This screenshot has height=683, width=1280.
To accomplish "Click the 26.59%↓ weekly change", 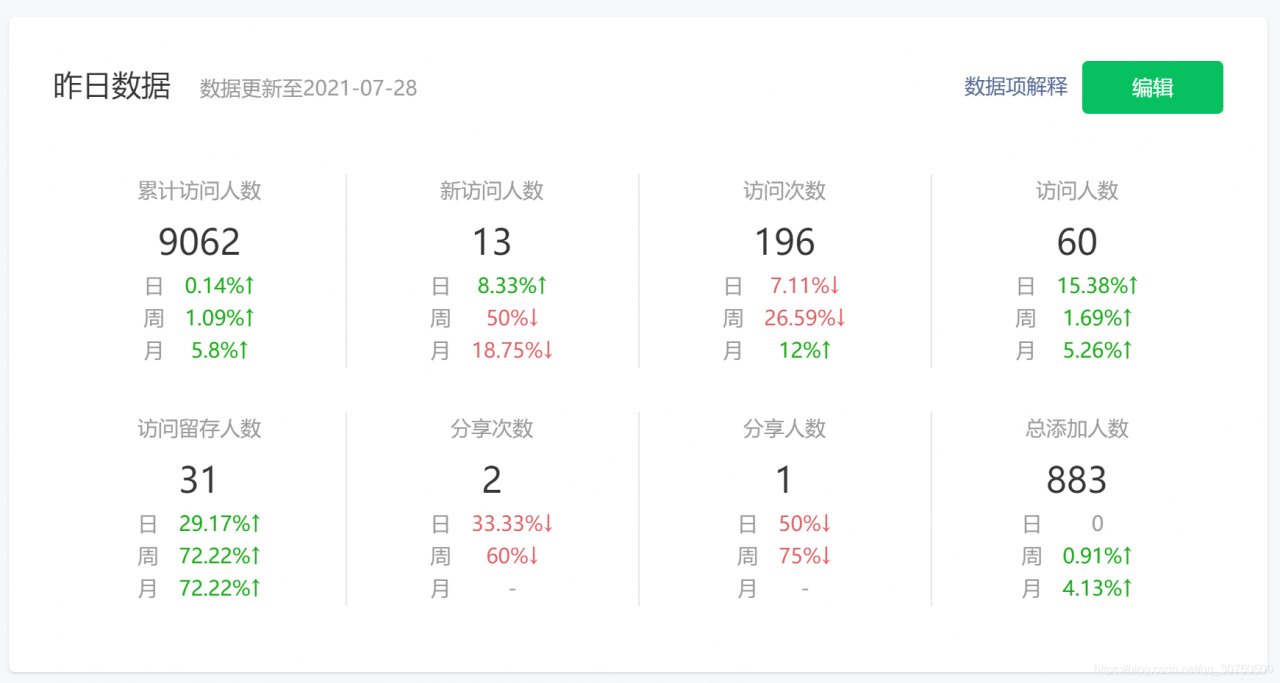I will click(805, 318).
